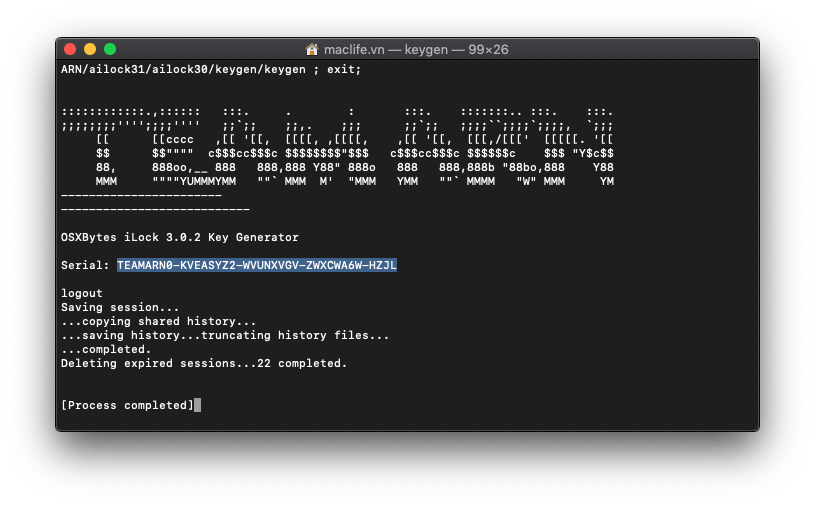Click the 'Serial:' label

pos(85,265)
